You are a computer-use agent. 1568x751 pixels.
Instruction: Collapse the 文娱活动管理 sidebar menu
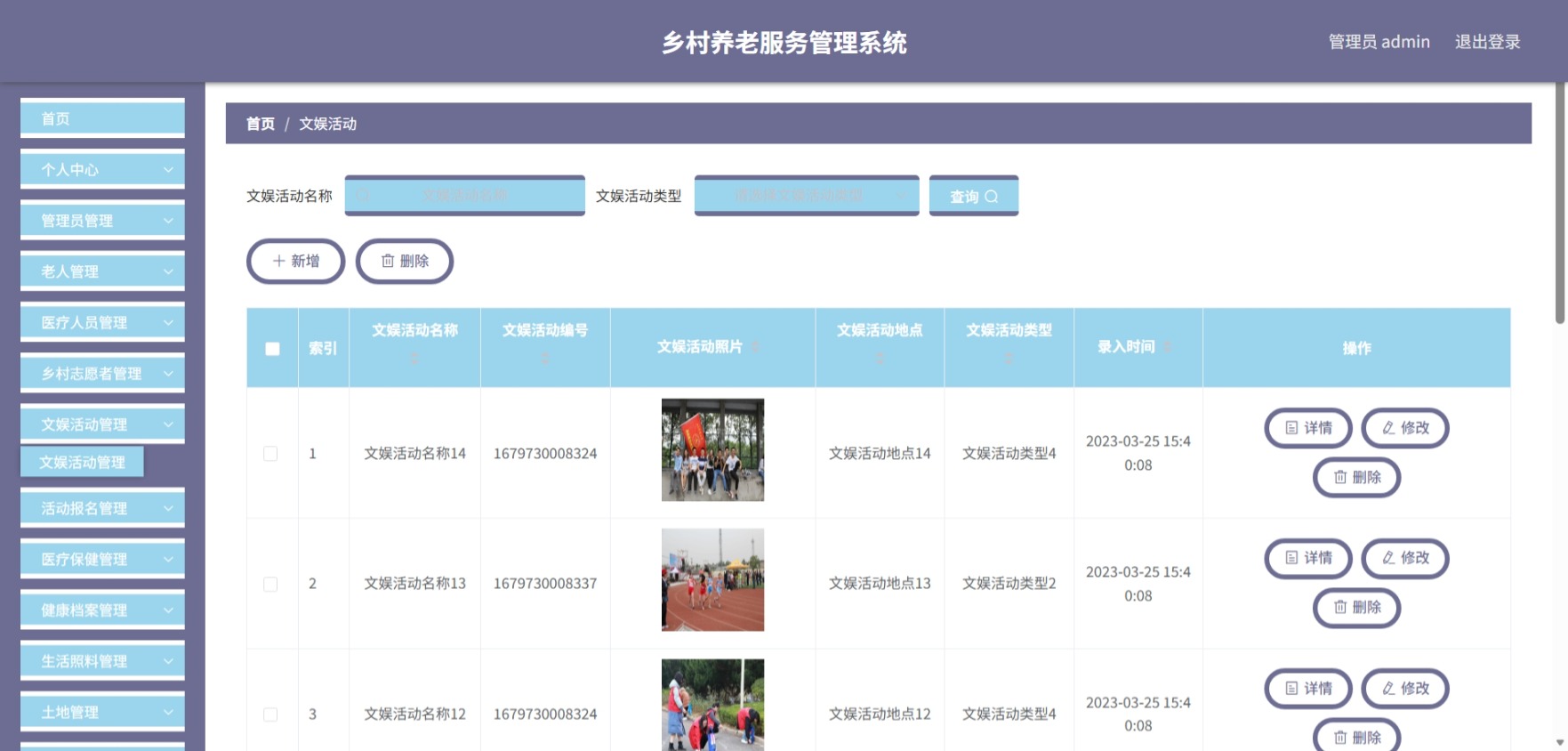point(102,424)
